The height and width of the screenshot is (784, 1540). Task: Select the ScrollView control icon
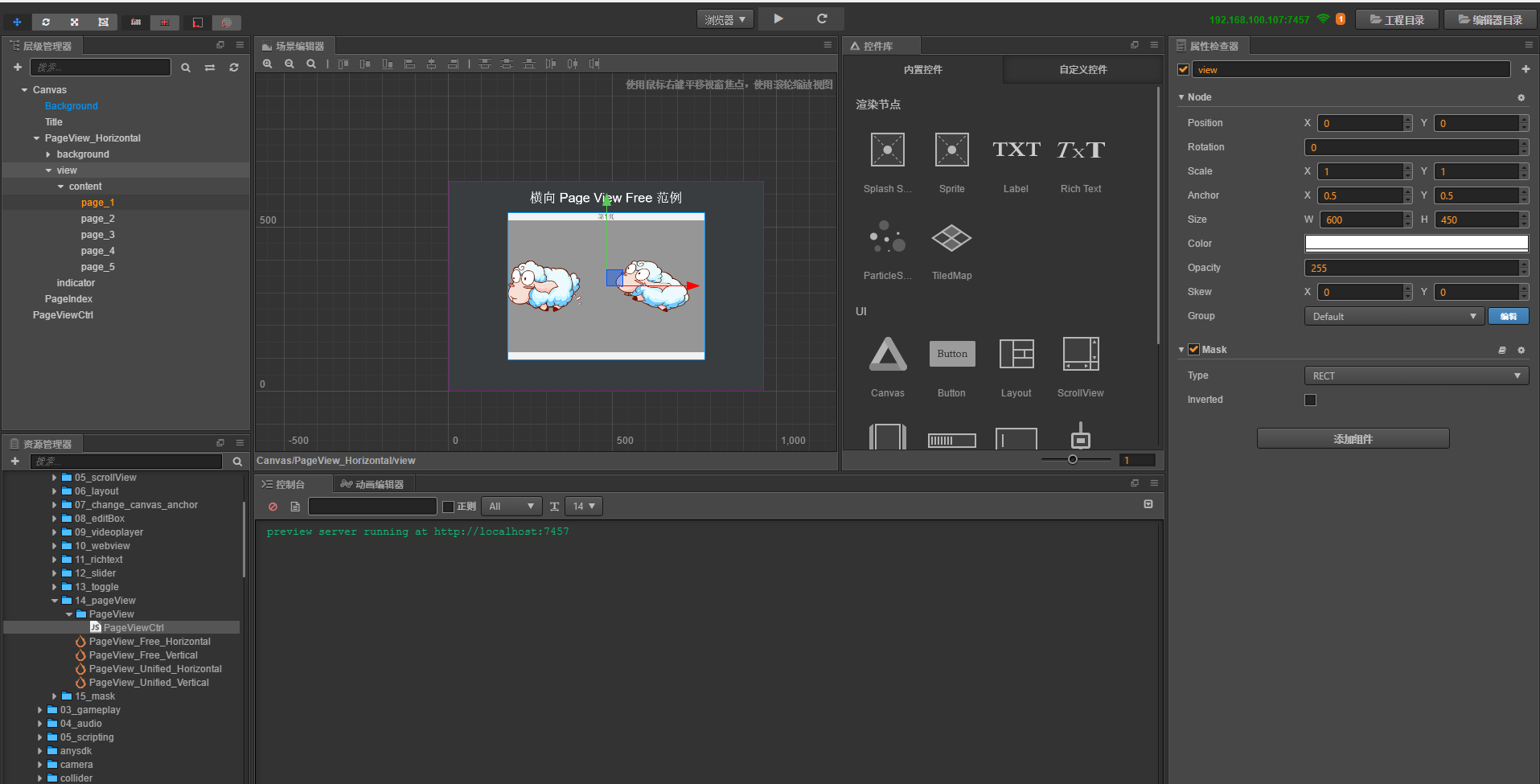pyautogui.click(x=1080, y=355)
